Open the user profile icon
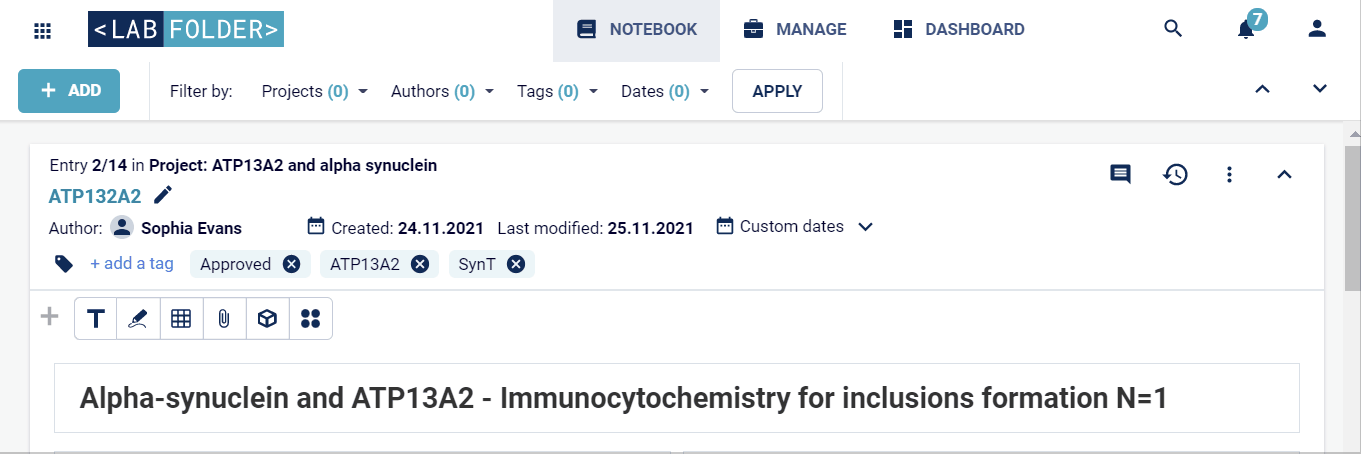The width and height of the screenshot is (1361, 454). pyautogui.click(x=1317, y=29)
